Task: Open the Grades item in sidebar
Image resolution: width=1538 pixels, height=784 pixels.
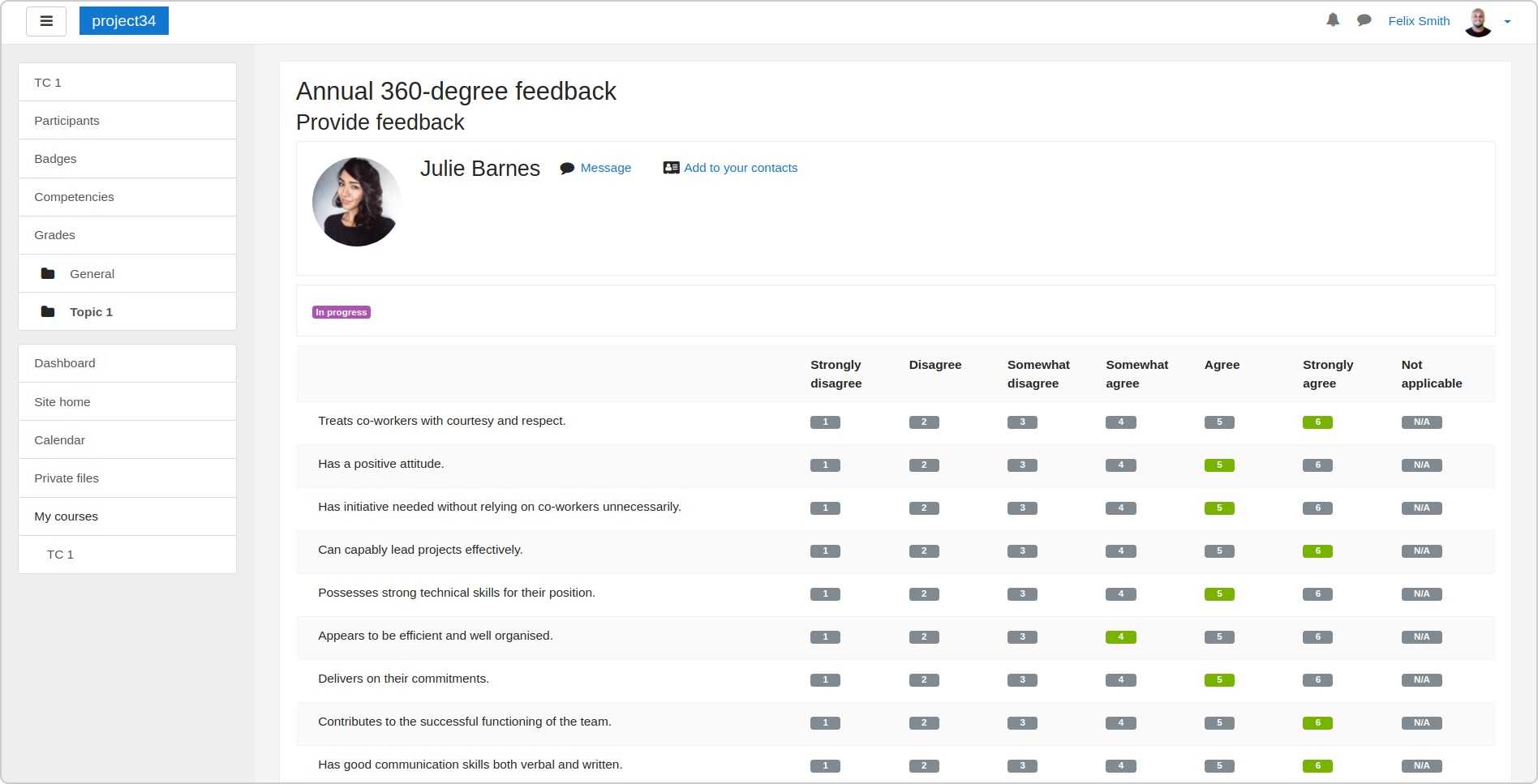Action: 54,235
